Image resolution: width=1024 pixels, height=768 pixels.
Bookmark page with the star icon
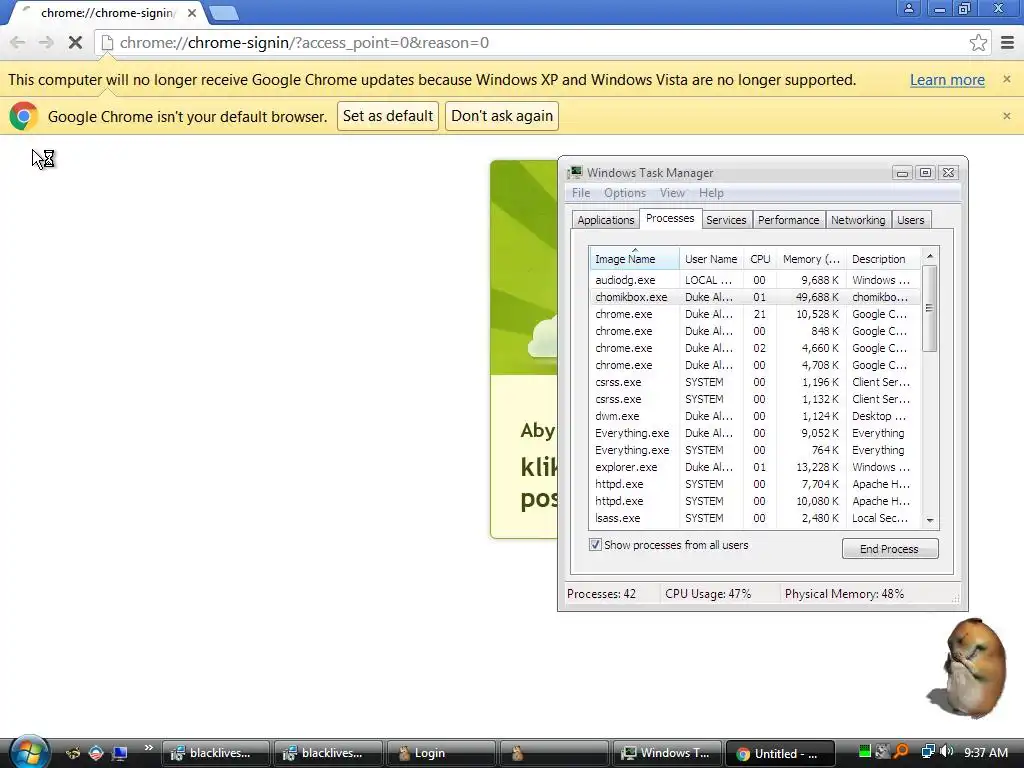click(x=978, y=43)
